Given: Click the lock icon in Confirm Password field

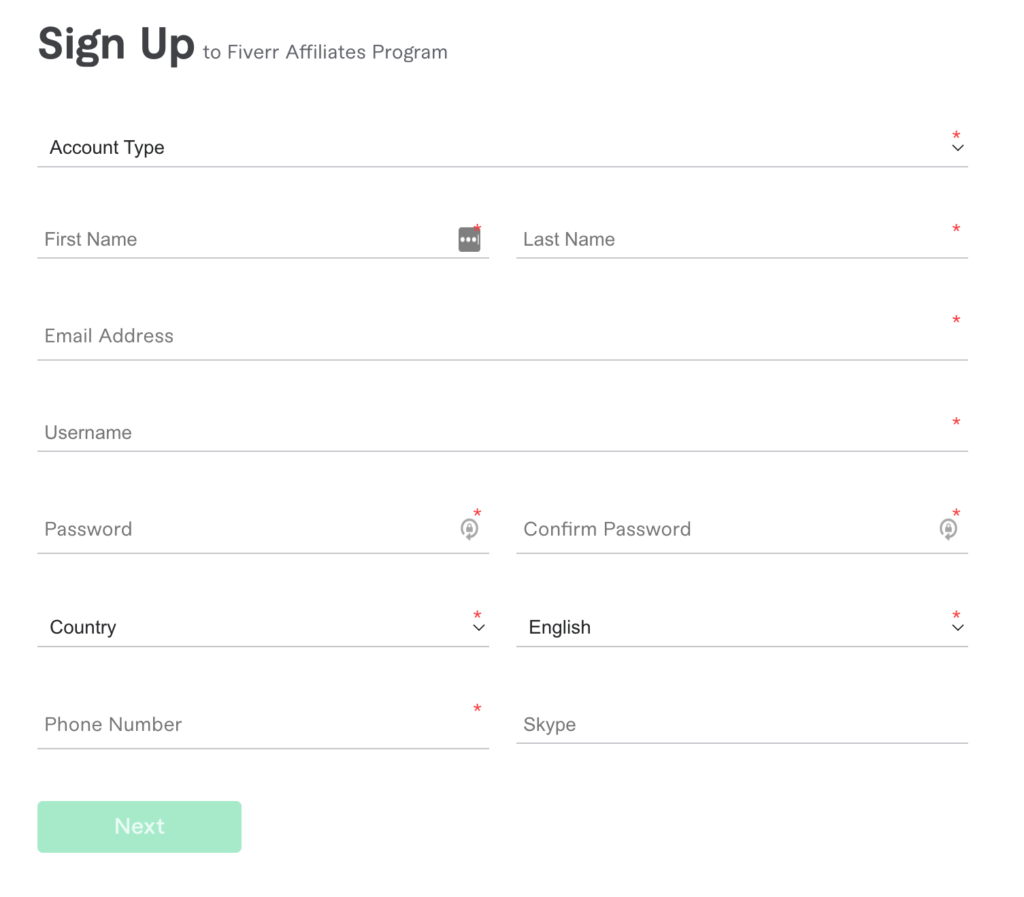Looking at the screenshot, I should pyautogui.click(x=948, y=529).
